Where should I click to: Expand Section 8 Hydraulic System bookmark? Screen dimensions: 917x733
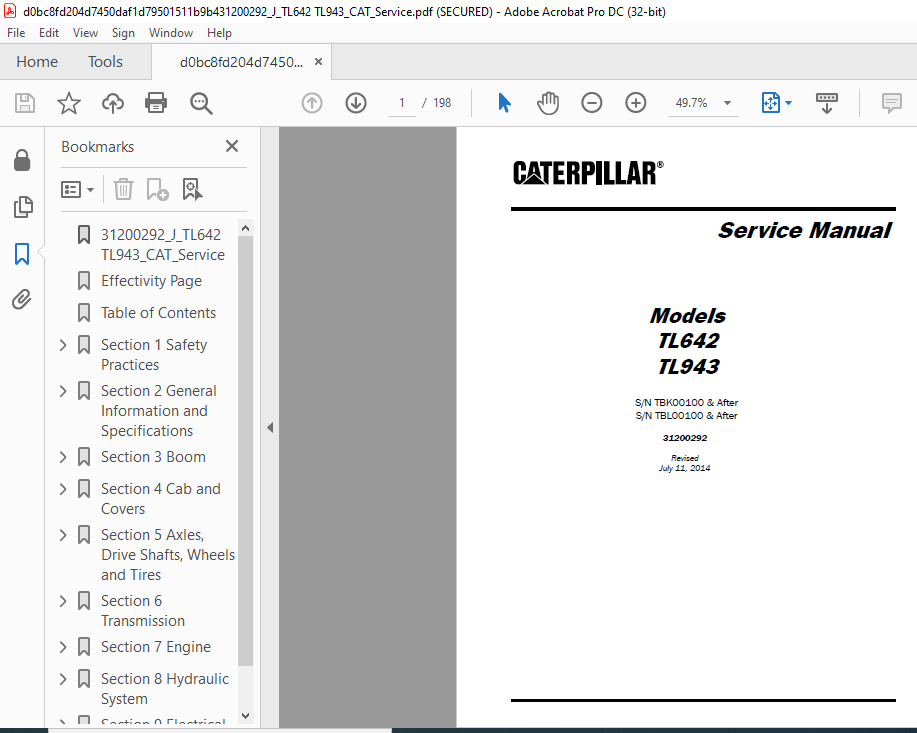[x=63, y=679]
